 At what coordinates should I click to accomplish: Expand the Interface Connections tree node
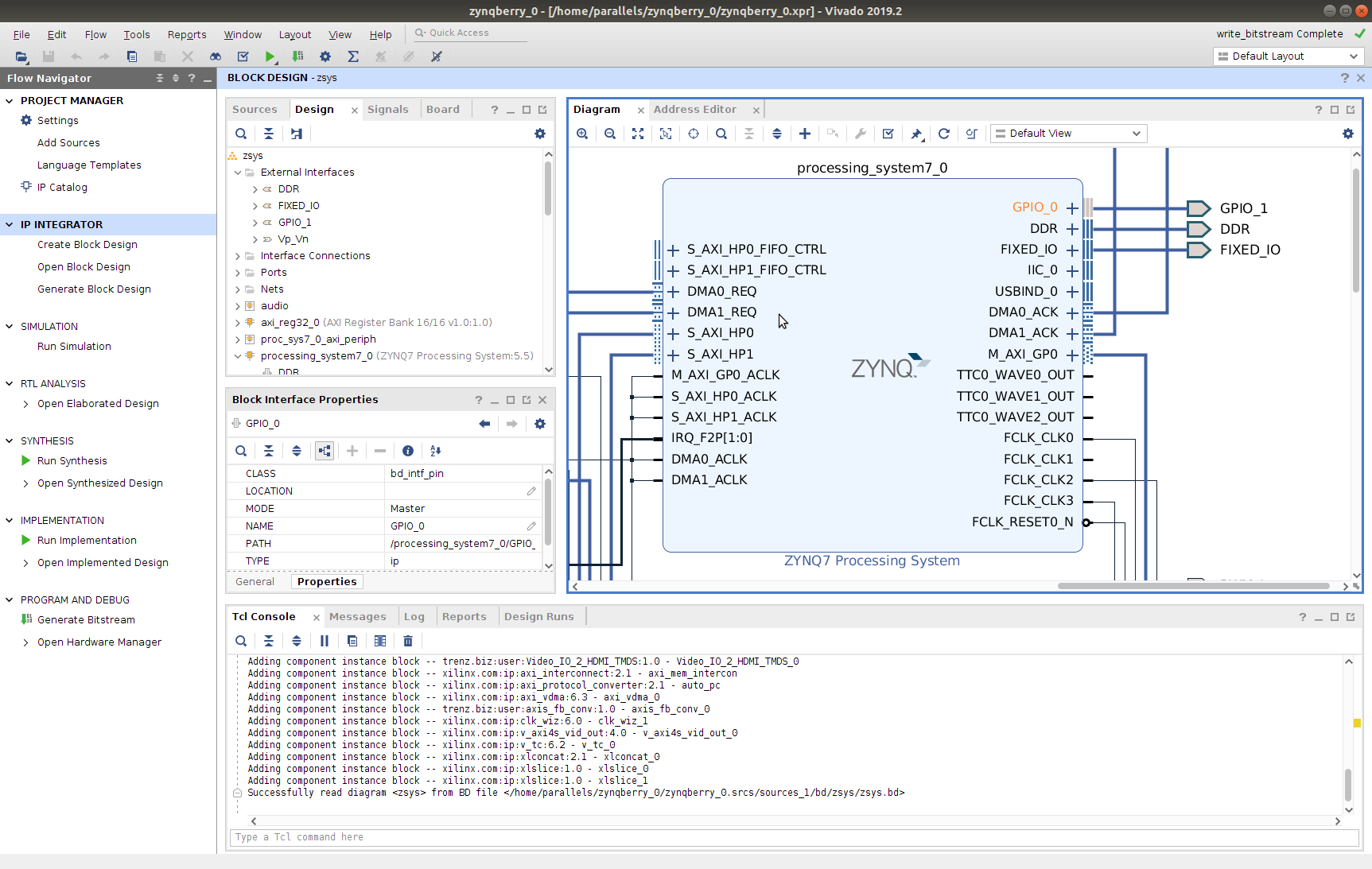click(x=238, y=256)
